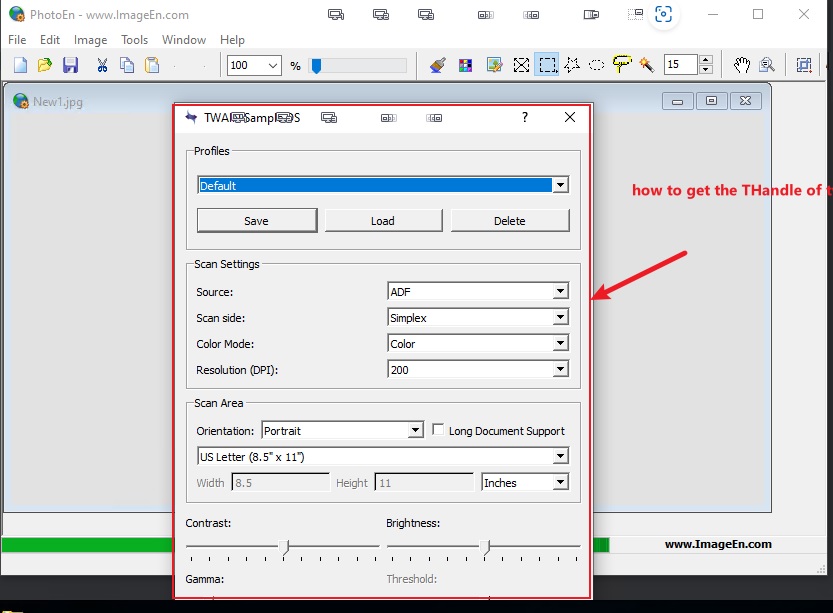Cut the selection using the scissors icon

pyautogui.click(x=102, y=65)
